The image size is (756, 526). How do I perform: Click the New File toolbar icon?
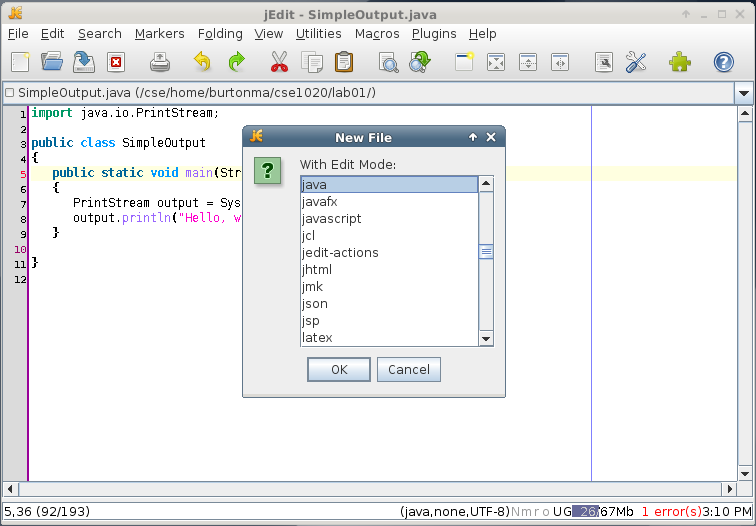(x=20, y=62)
